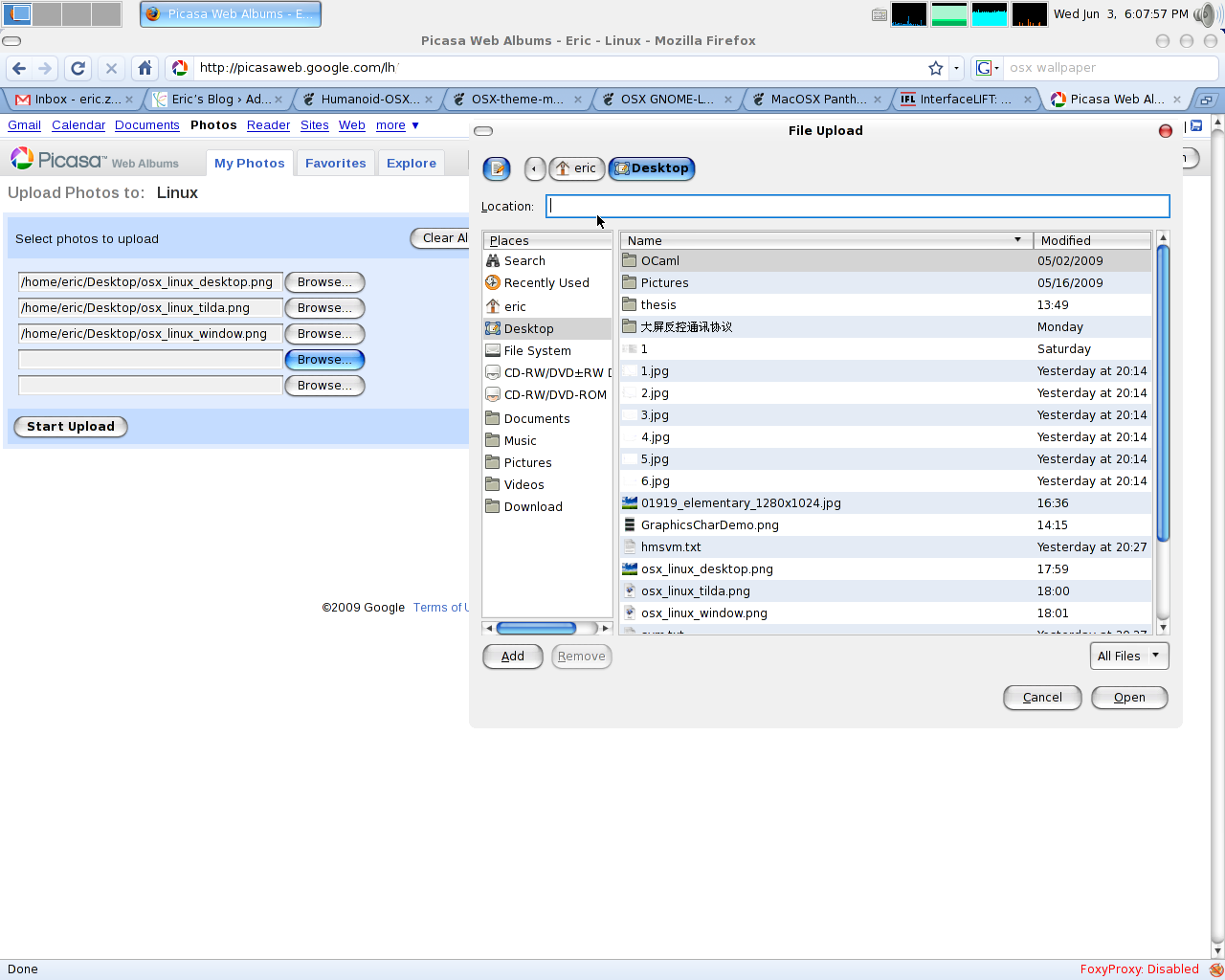Reload the page with the refresh icon

pyautogui.click(x=78, y=68)
